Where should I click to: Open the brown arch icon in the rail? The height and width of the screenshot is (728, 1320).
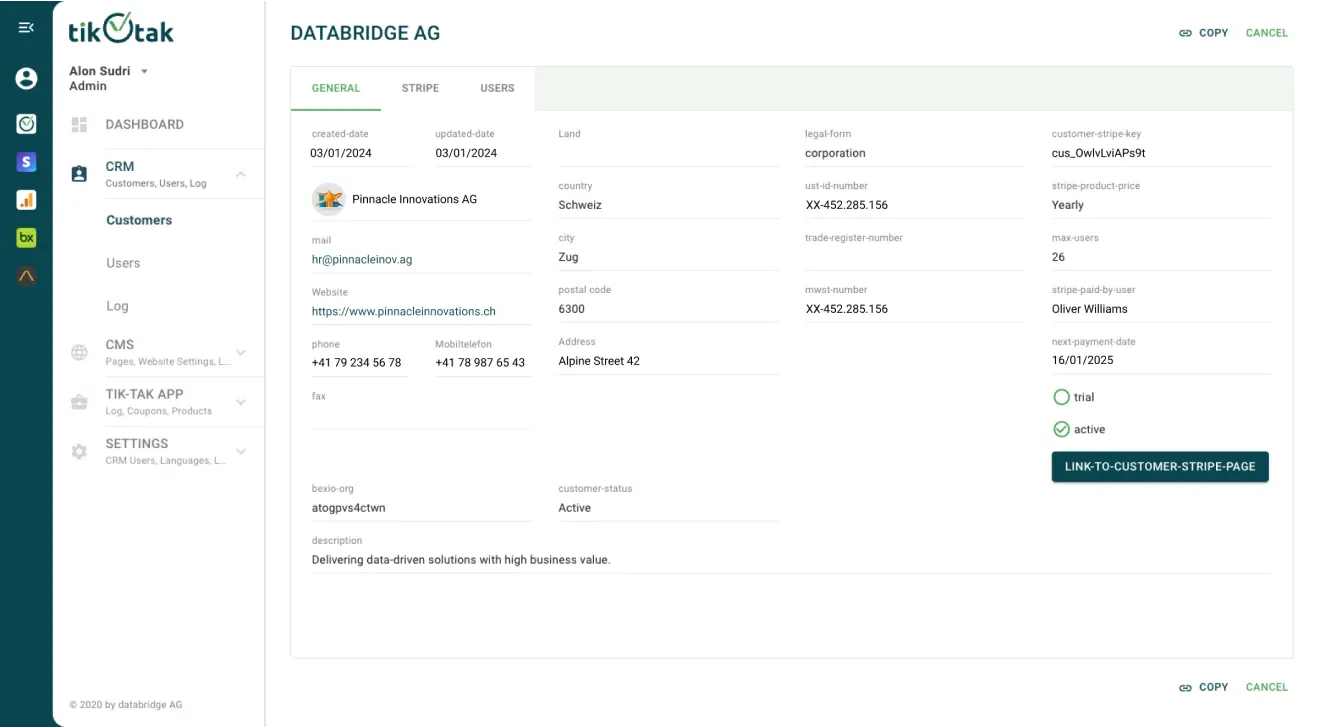[26, 275]
